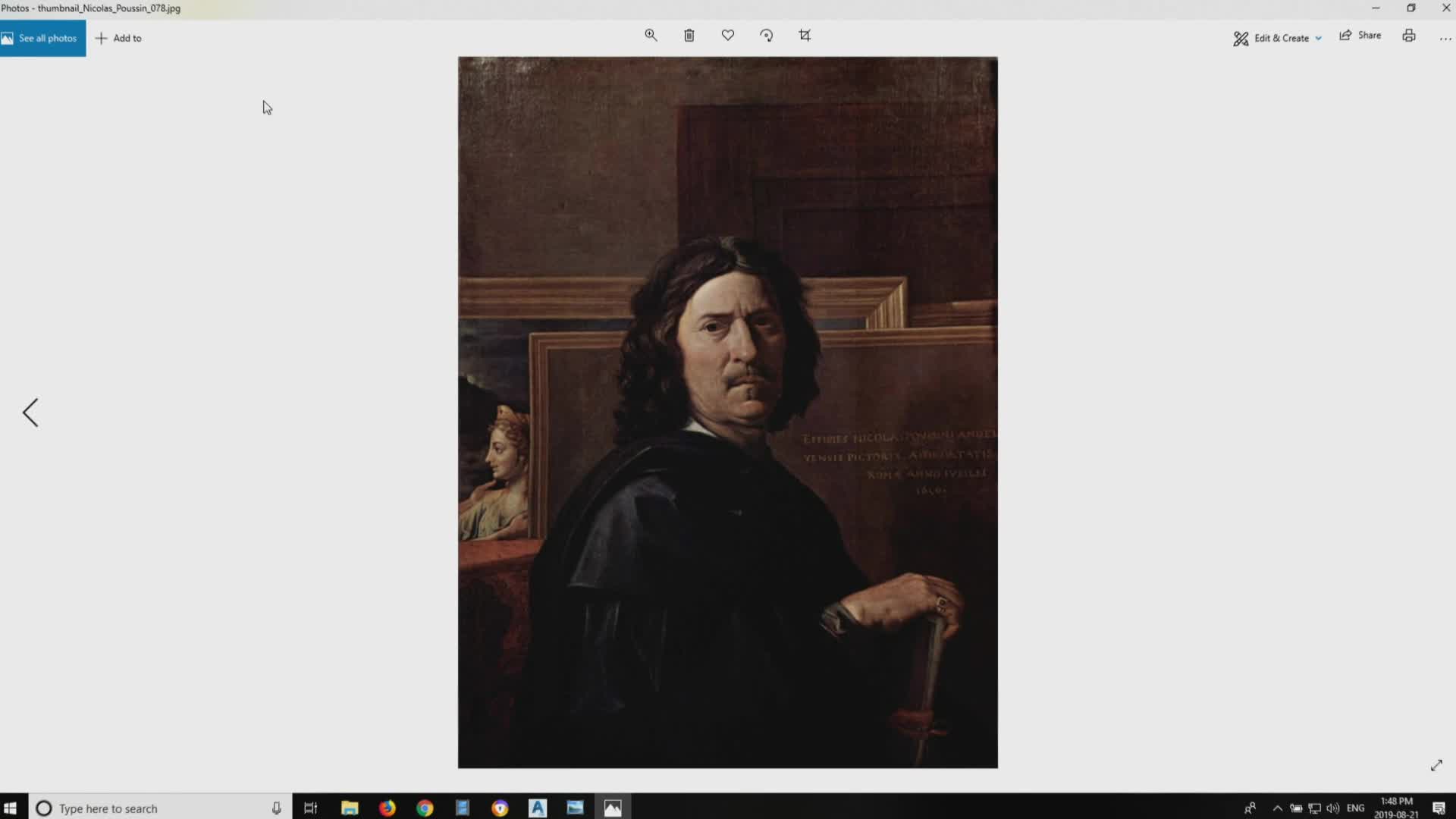Viewport: 1456px width, 819px height.
Task: Open Task View on the taskbar
Action: 310,808
